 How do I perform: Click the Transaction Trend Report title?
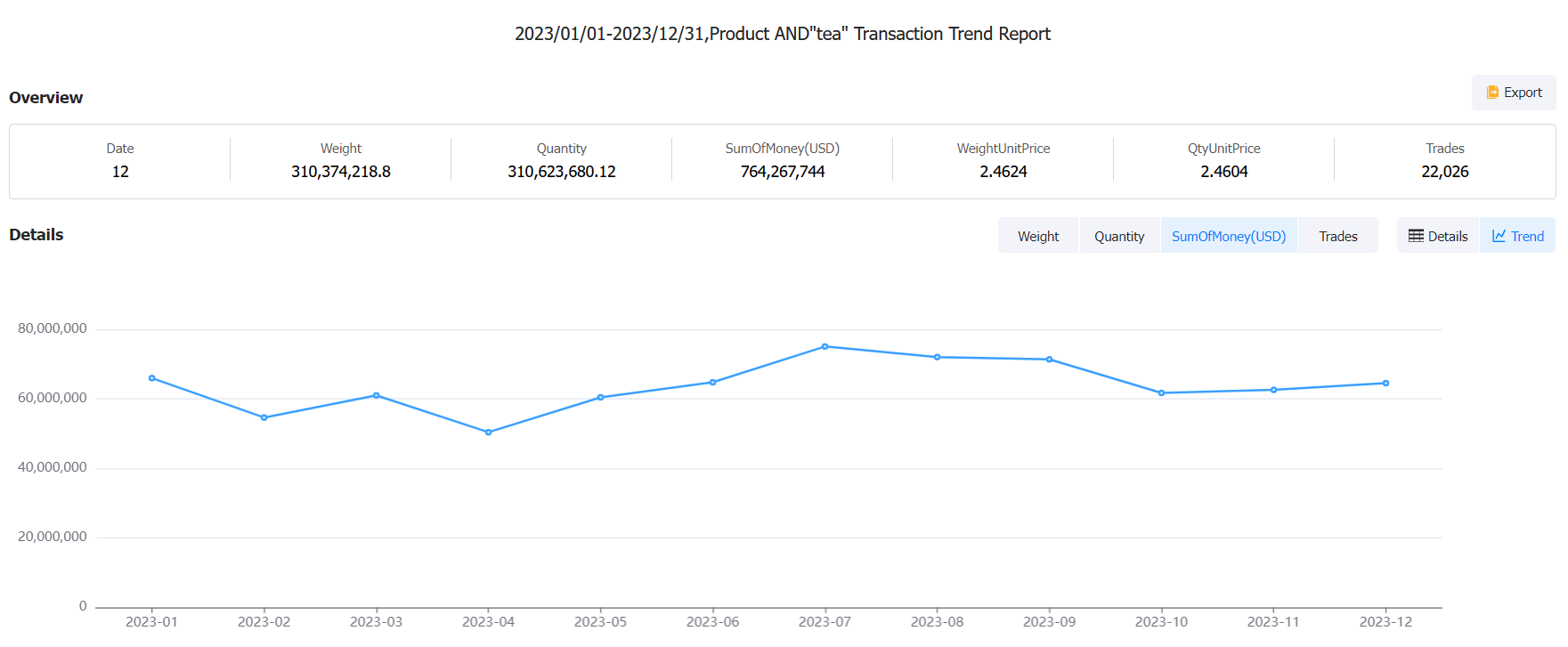[783, 34]
